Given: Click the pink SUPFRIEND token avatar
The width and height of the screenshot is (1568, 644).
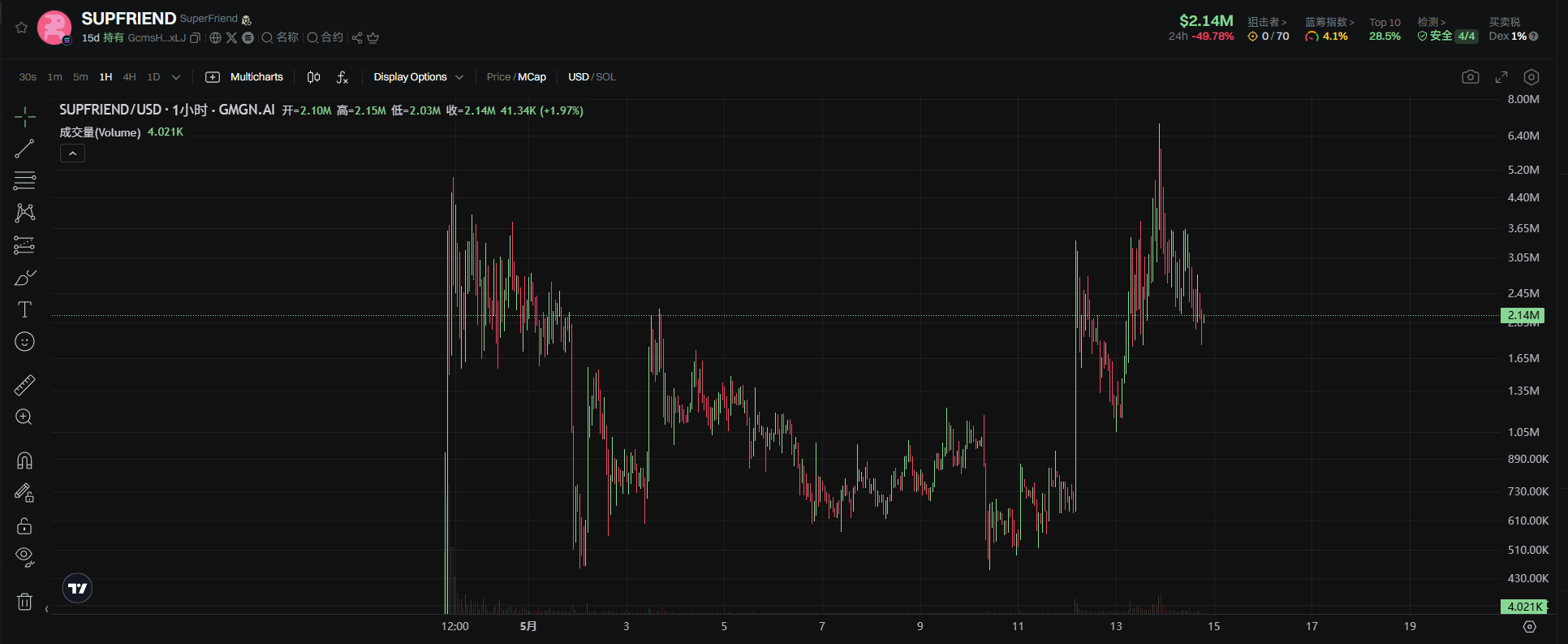Looking at the screenshot, I should pyautogui.click(x=54, y=28).
